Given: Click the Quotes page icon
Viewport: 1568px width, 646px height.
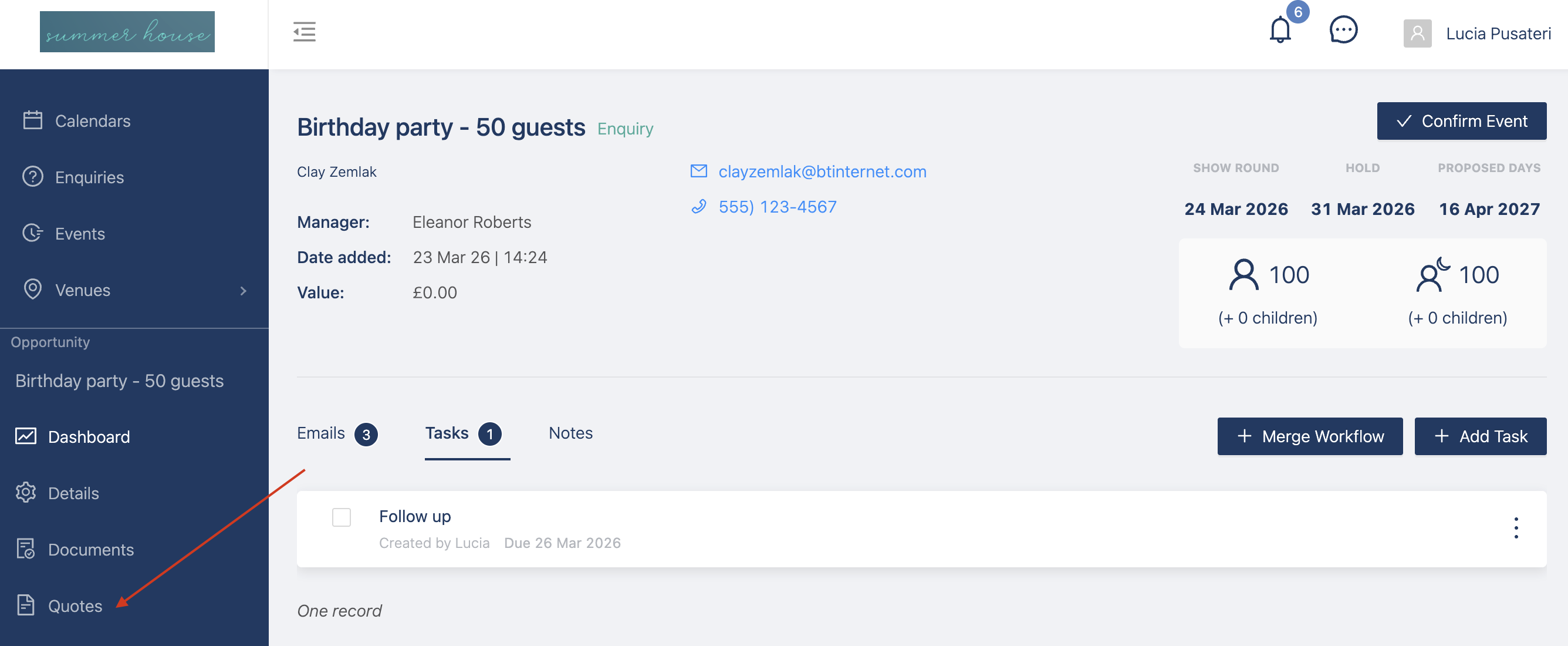Looking at the screenshot, I should click(x=26, y=605).
